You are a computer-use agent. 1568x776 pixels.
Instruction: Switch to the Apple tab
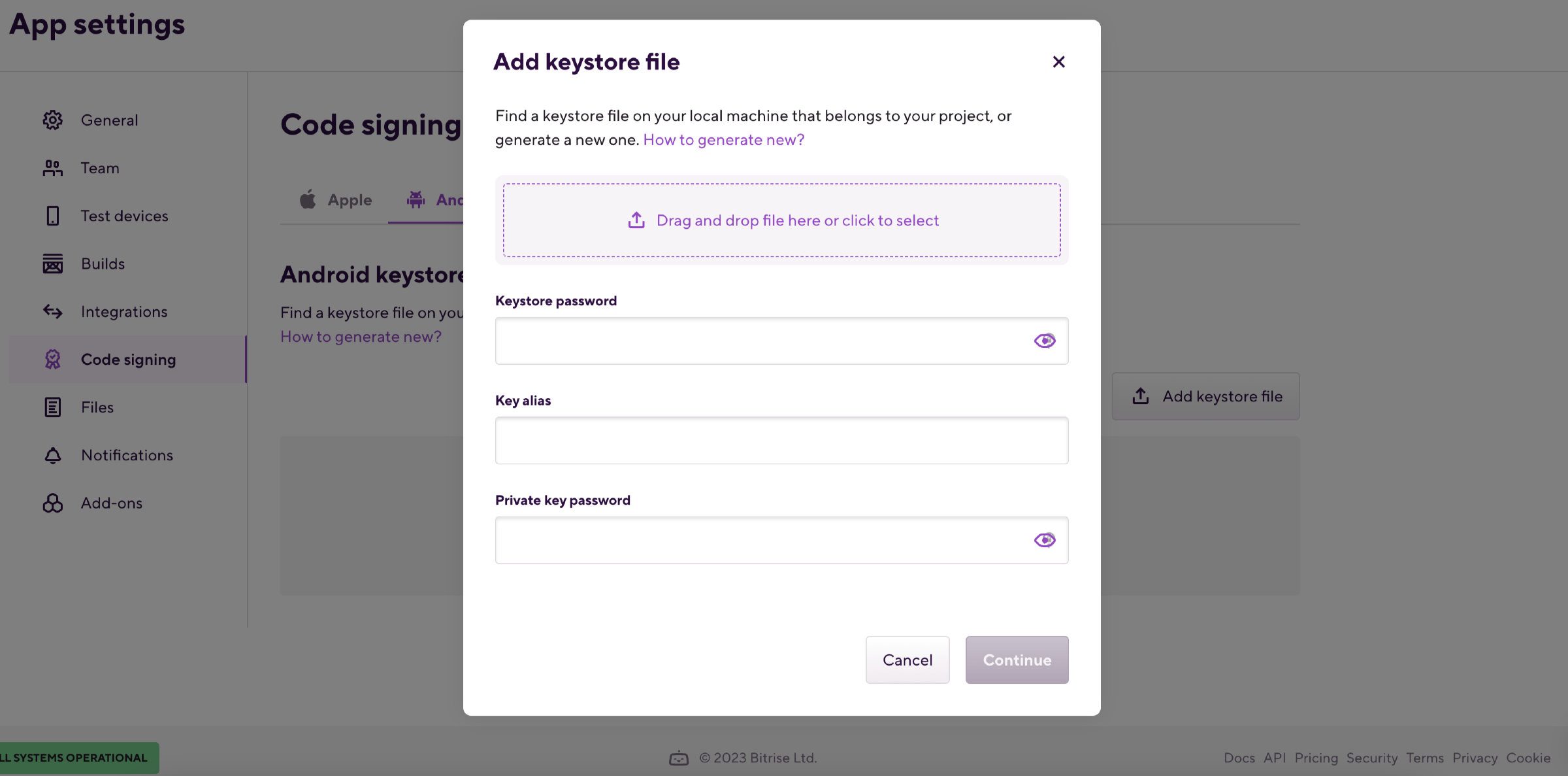coord(336,200)
